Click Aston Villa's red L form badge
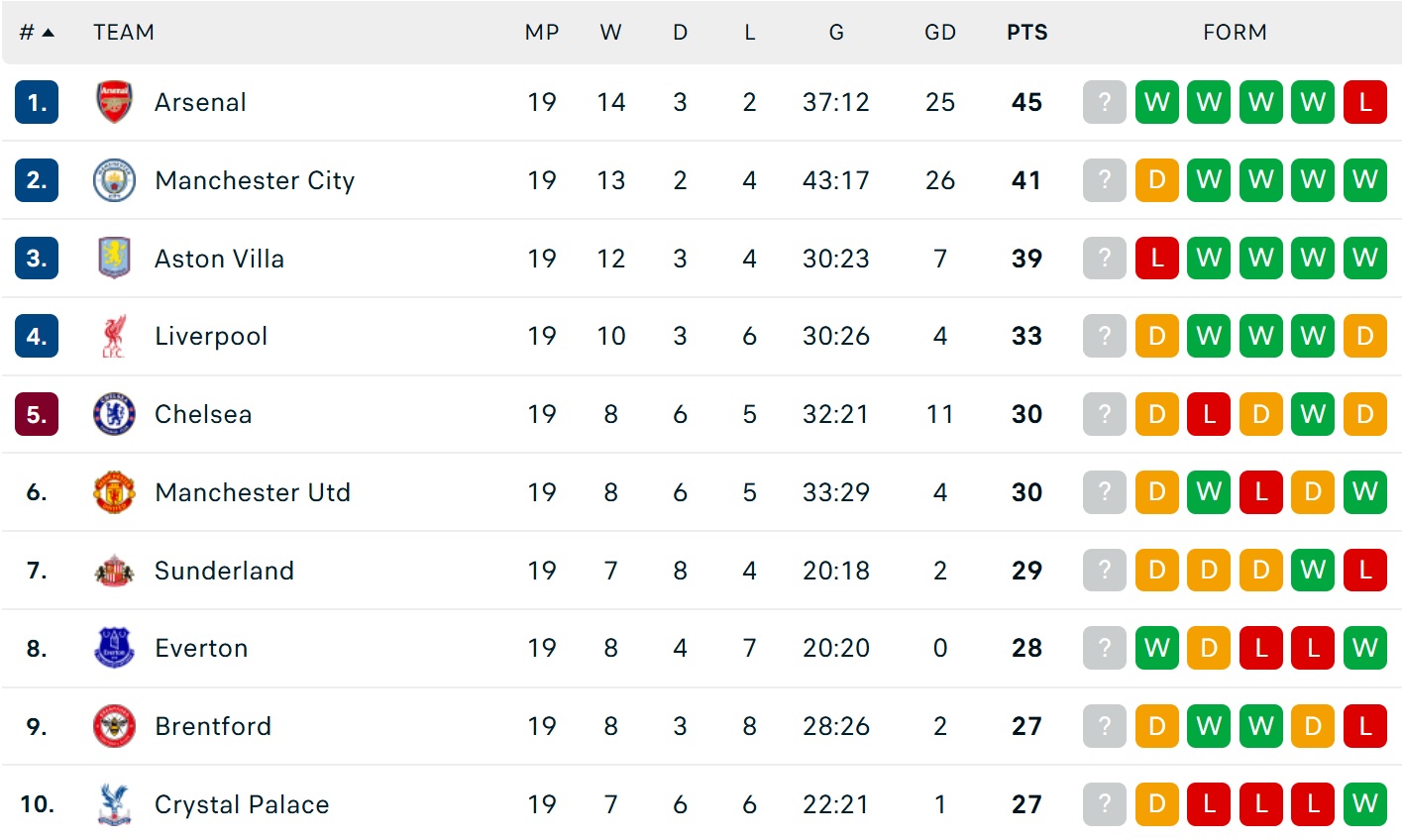 click(x=1156, y=259)
